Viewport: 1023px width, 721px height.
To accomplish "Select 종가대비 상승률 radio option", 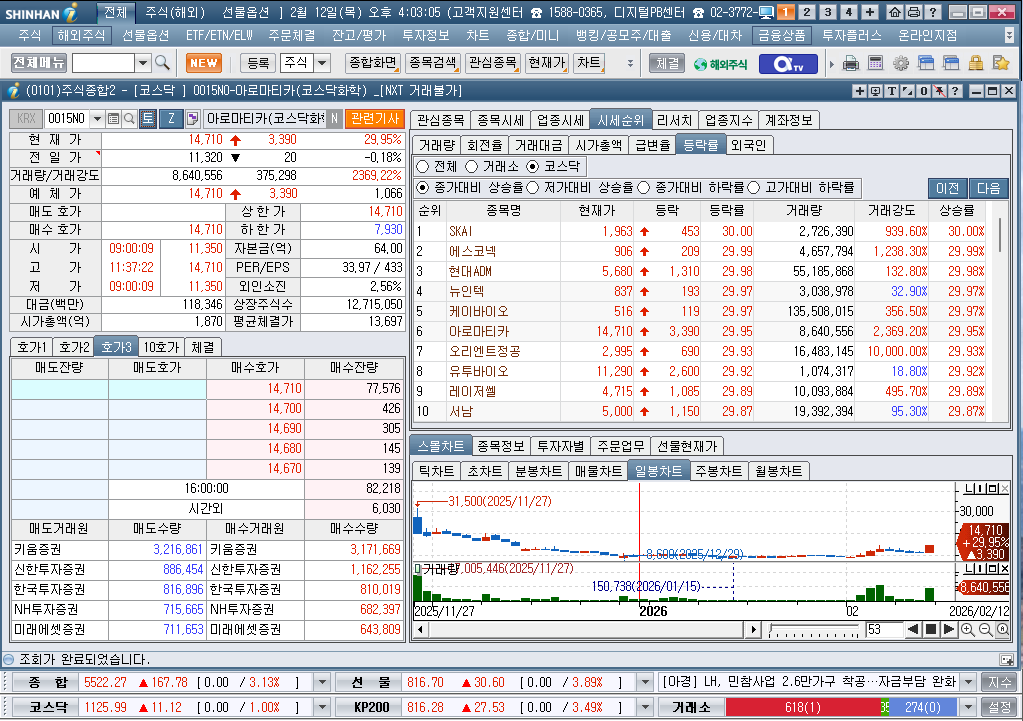I will 423,188.
